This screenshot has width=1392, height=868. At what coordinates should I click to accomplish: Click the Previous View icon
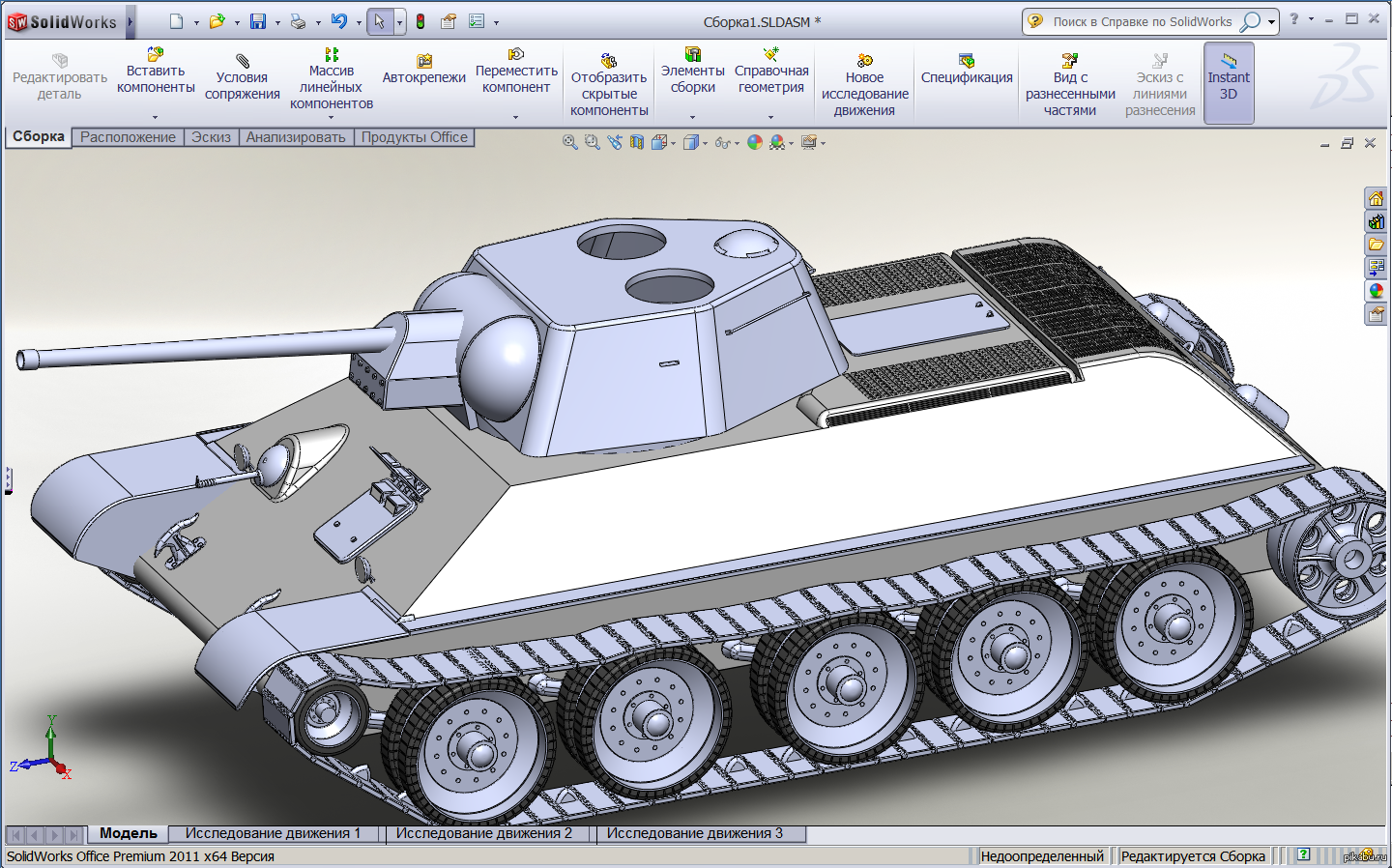click(615, 142)
